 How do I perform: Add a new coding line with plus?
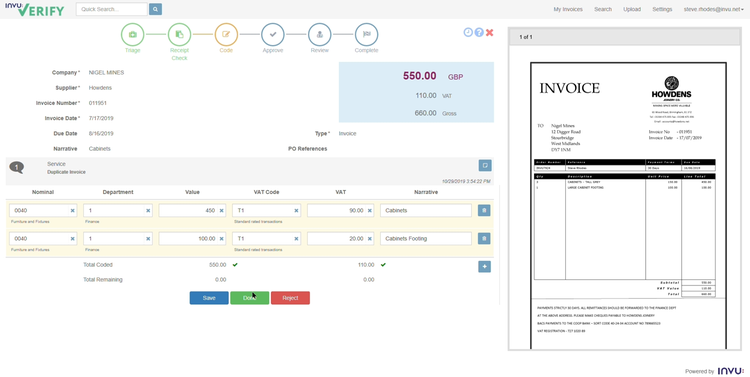coord(484,266)
